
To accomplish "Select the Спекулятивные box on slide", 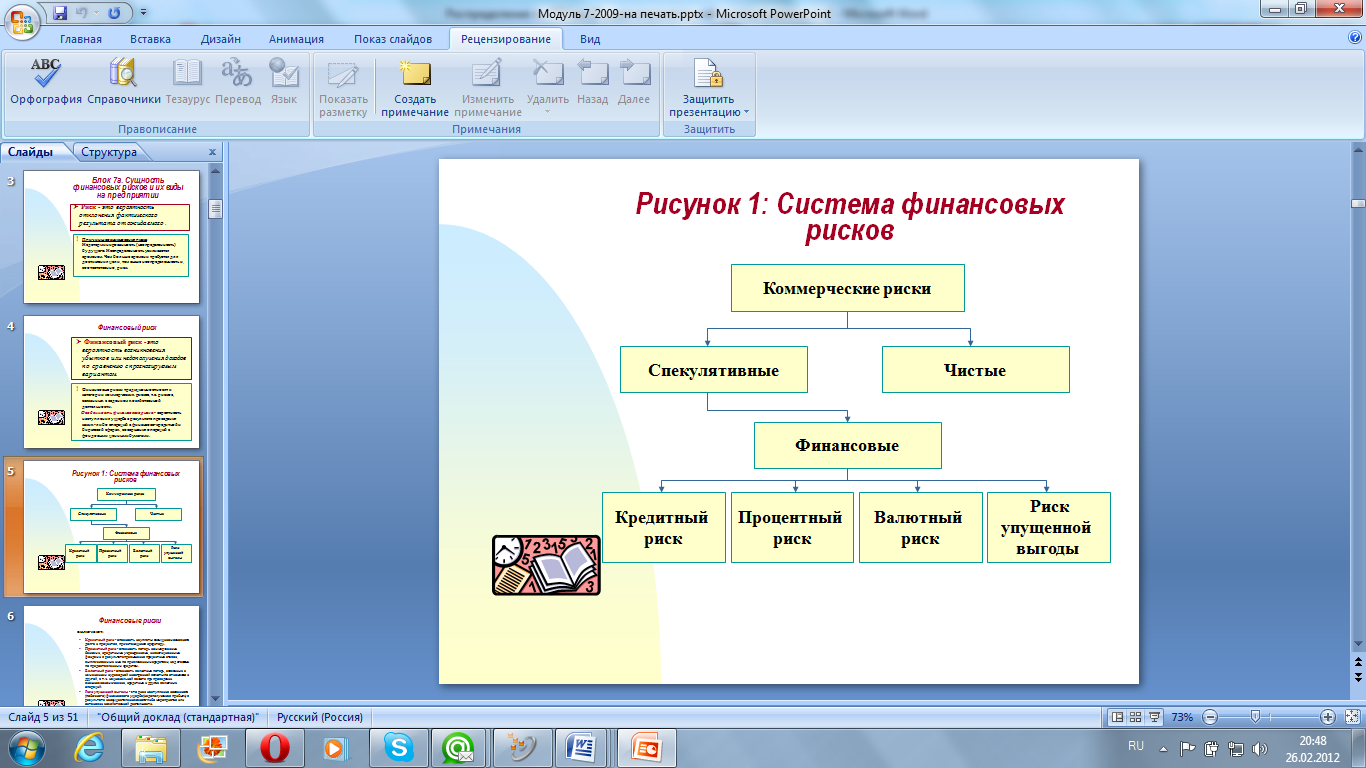I will click(x=713, y=370).
